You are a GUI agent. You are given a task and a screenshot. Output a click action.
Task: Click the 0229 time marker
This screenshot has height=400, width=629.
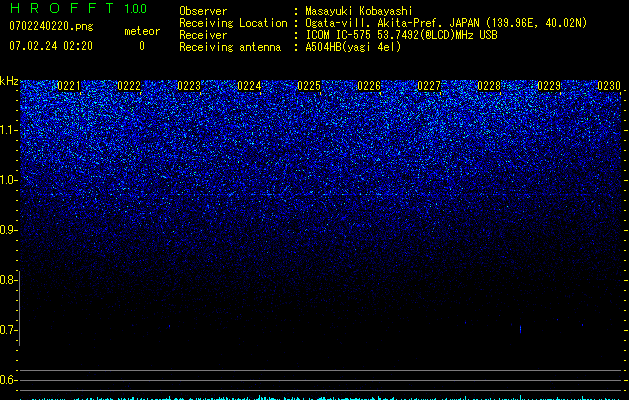click(549, 86)
